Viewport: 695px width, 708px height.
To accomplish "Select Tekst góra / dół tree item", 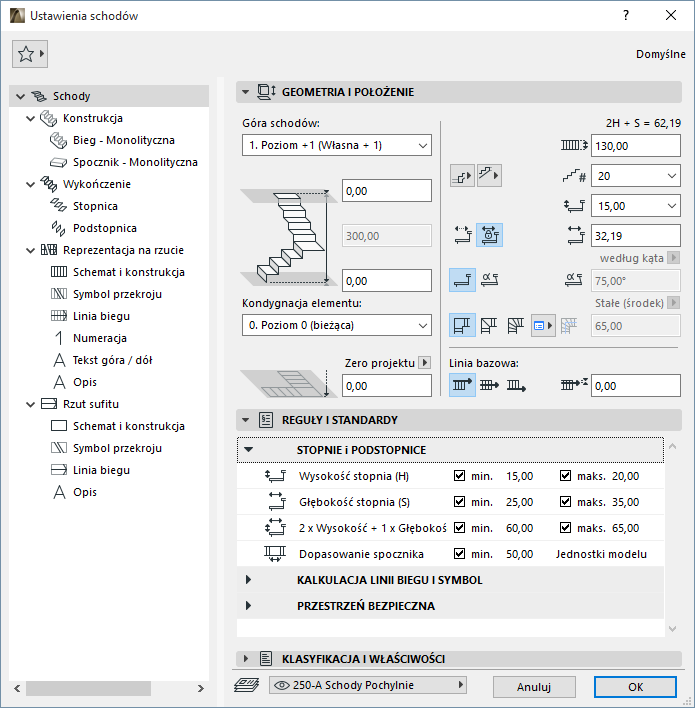I will [x=112, y=360].
